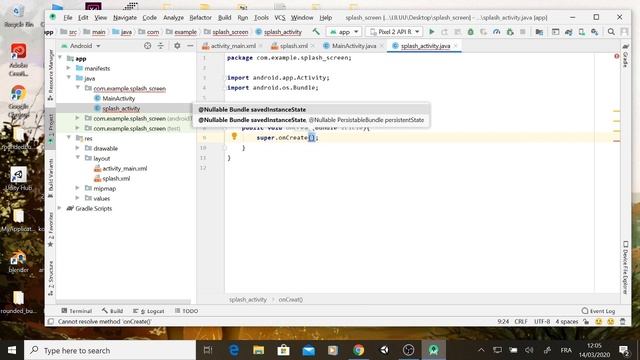Expand Gradle Scripts node
The image size is (640, 360).
click(x=60, y=208)
